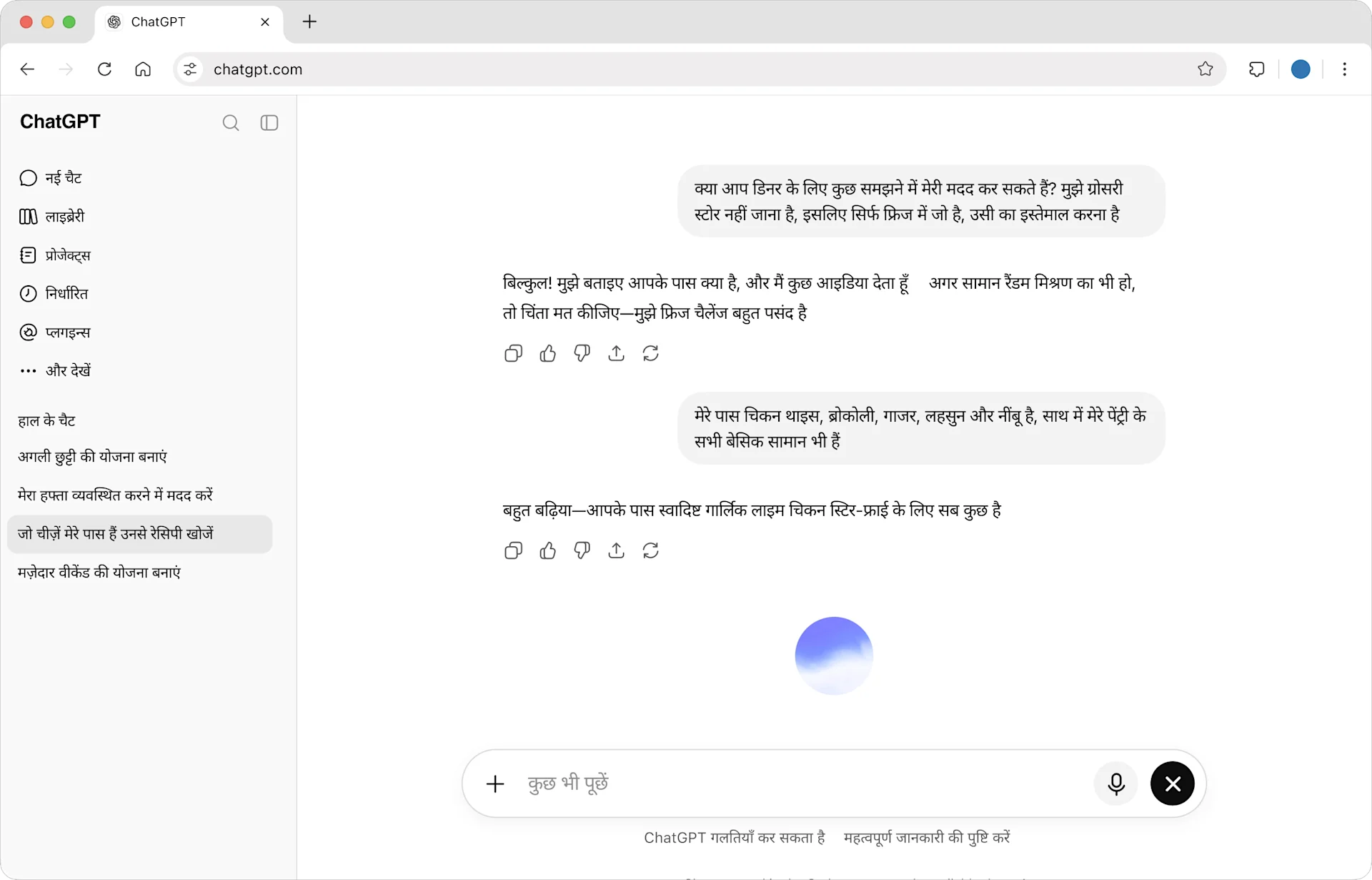Open the browser extensions puzzle icon
This screenshot has width=1372, height=880.
(x=1256, y=69)
